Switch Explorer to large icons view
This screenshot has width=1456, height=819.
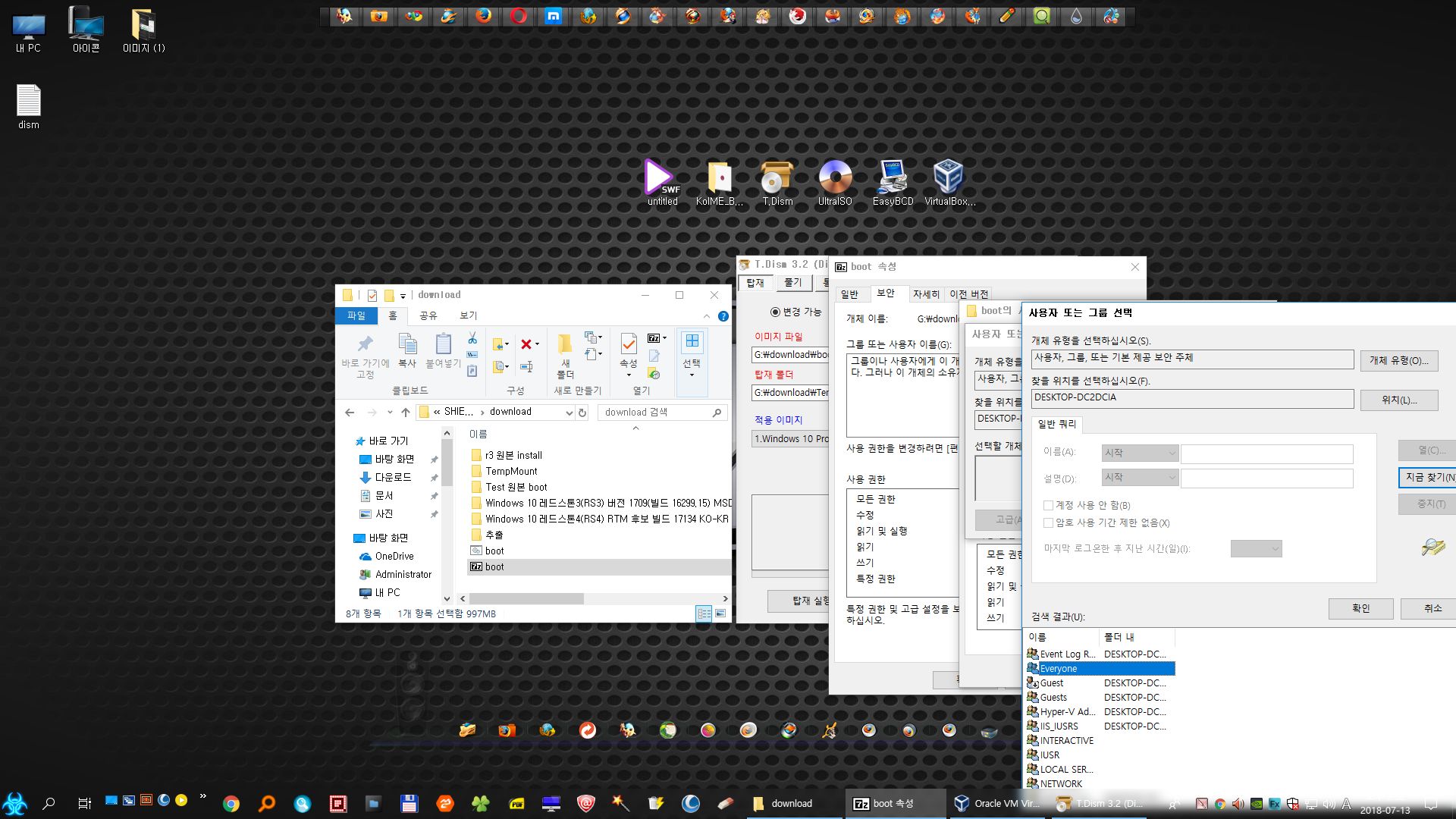tap(720, 613)
